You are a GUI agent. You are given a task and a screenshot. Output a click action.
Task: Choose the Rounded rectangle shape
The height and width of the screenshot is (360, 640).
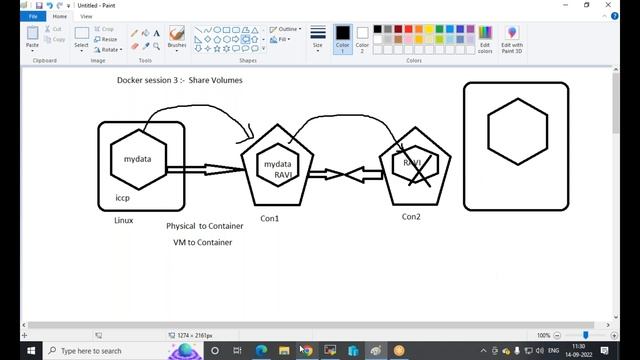[236, 30]
